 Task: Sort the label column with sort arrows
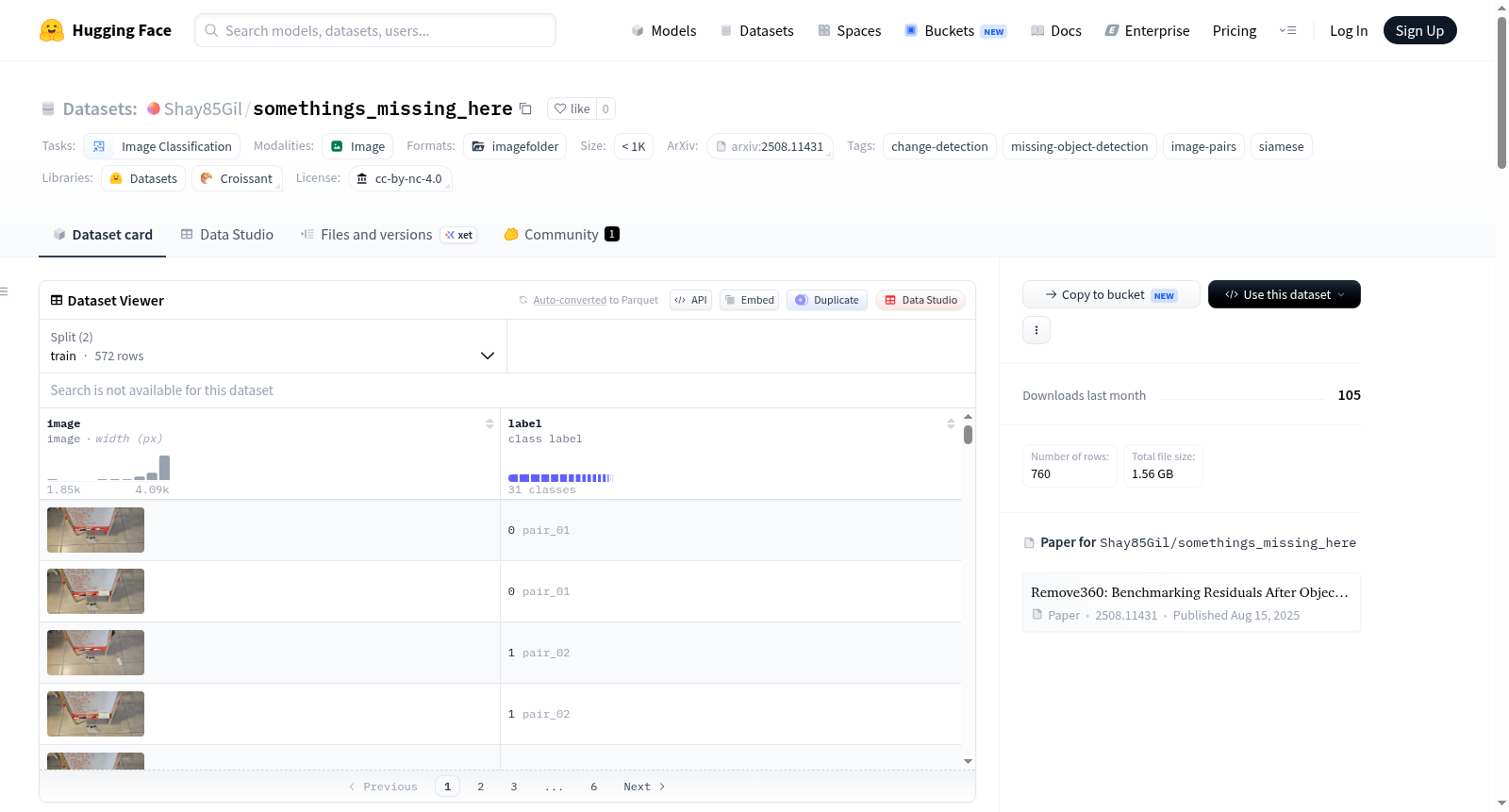pyautogui.click(x=951, y=423)
